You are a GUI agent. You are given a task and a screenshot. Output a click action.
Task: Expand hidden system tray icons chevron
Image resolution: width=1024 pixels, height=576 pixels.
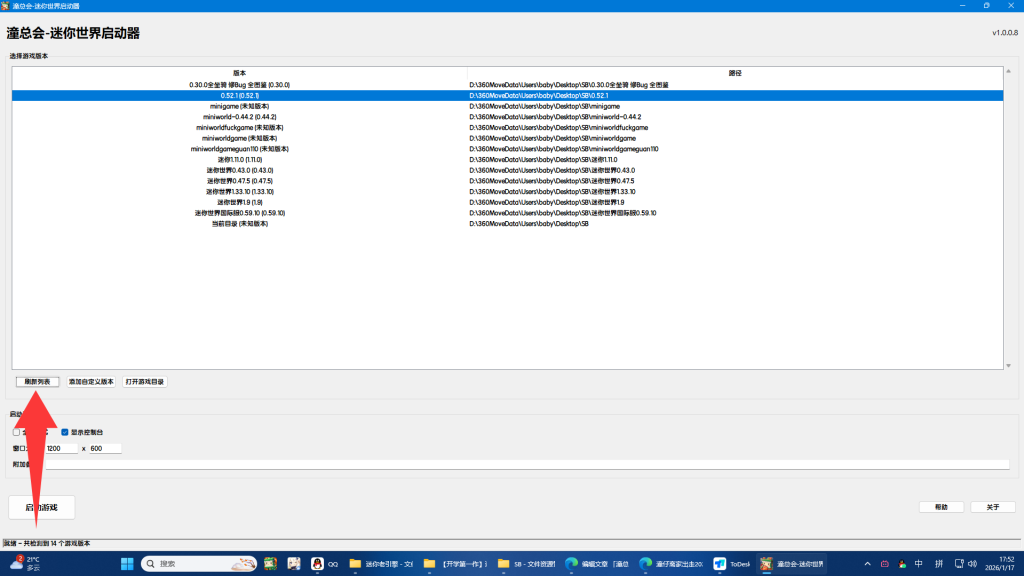point(867,564)
